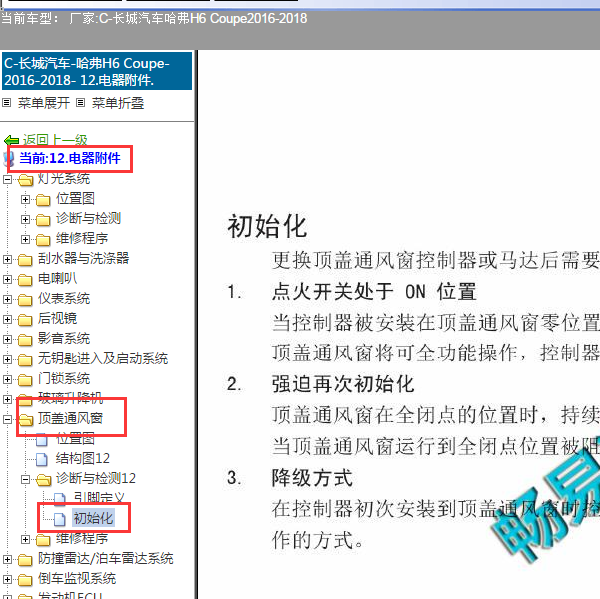Click 菜单折叠 to collapse all menus
This screenshot has width=600, height=599.
[118, 103]
